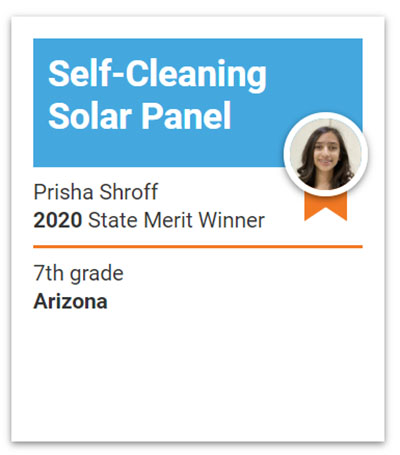
Task: Click the bold 2020 year label
Action: pos(58,220)
